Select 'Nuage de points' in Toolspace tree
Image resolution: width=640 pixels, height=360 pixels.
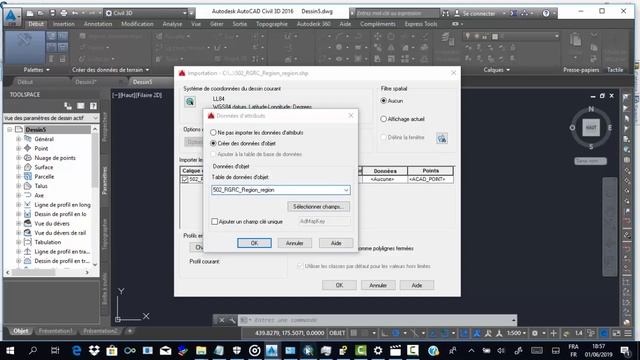click(55, 158)
